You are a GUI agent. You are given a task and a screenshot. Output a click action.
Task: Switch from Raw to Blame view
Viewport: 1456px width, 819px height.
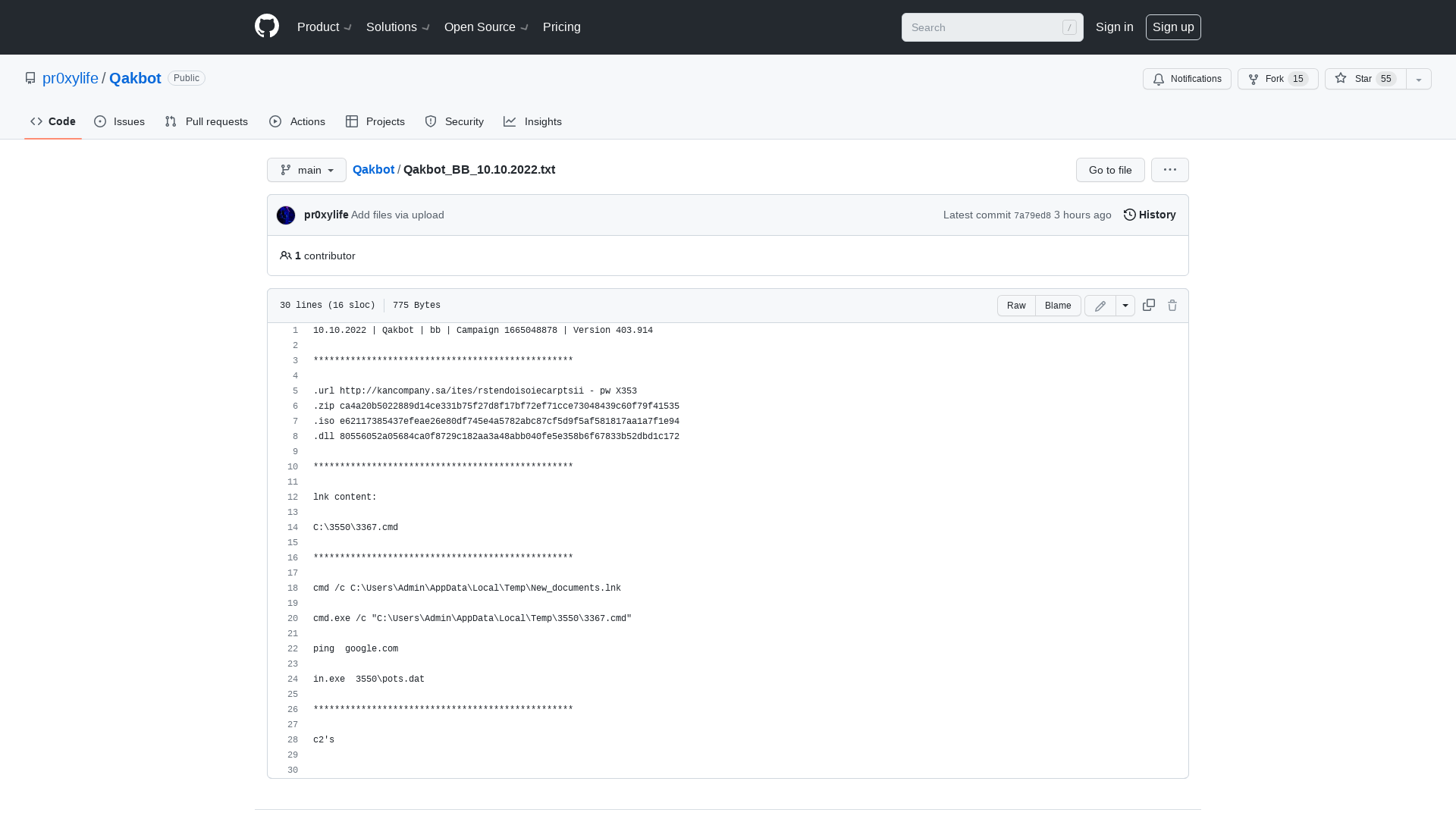click(1058, 306)
